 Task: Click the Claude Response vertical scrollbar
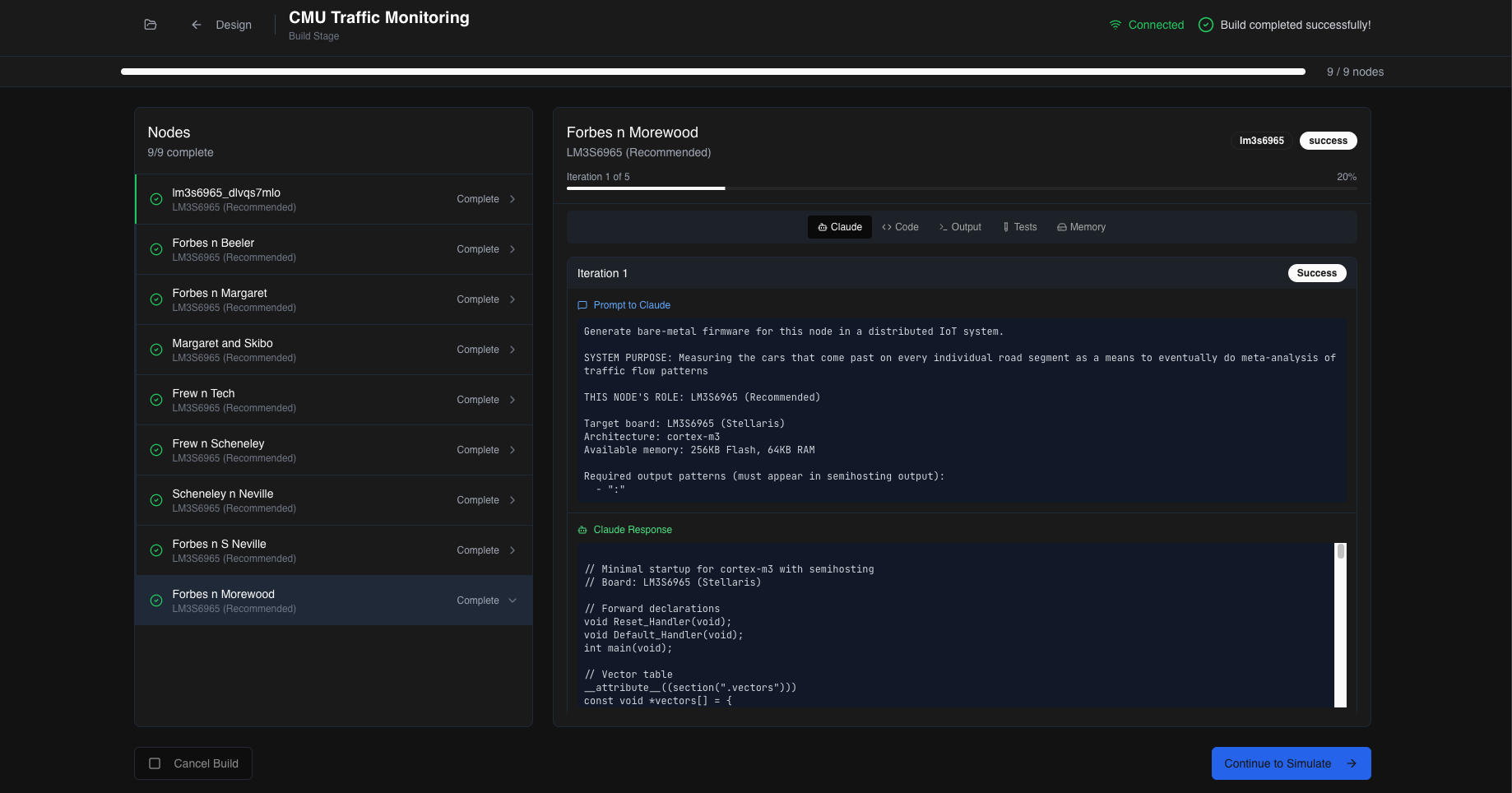pyautogui.click(x=1340, y=625)
